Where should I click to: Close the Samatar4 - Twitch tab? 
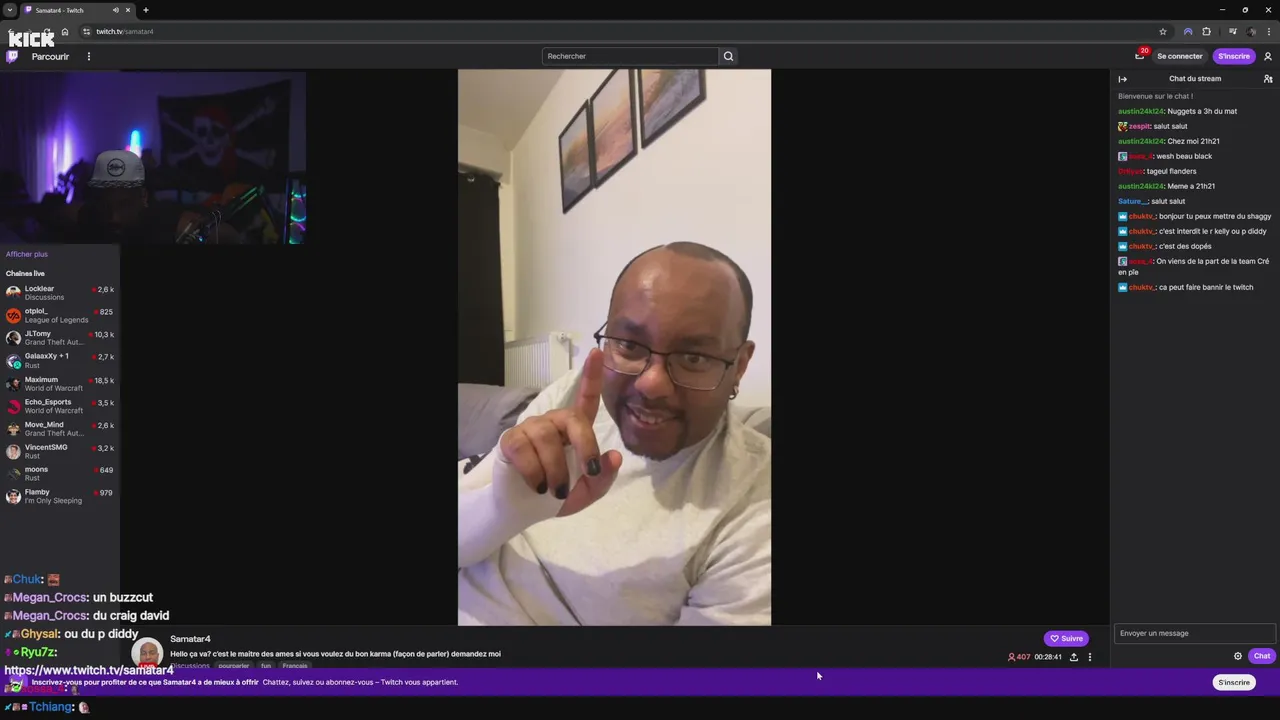[128, 10]
